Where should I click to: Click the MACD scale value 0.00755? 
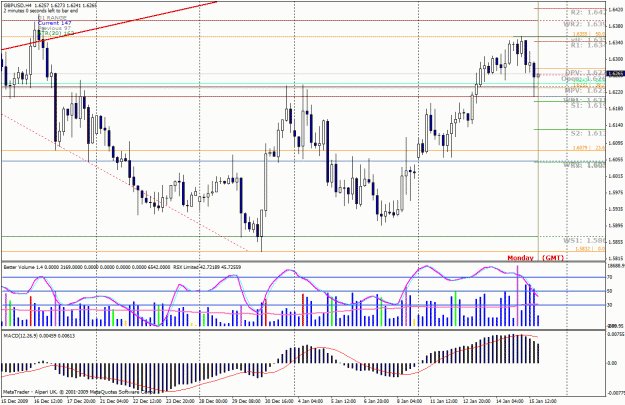(614, 335)
